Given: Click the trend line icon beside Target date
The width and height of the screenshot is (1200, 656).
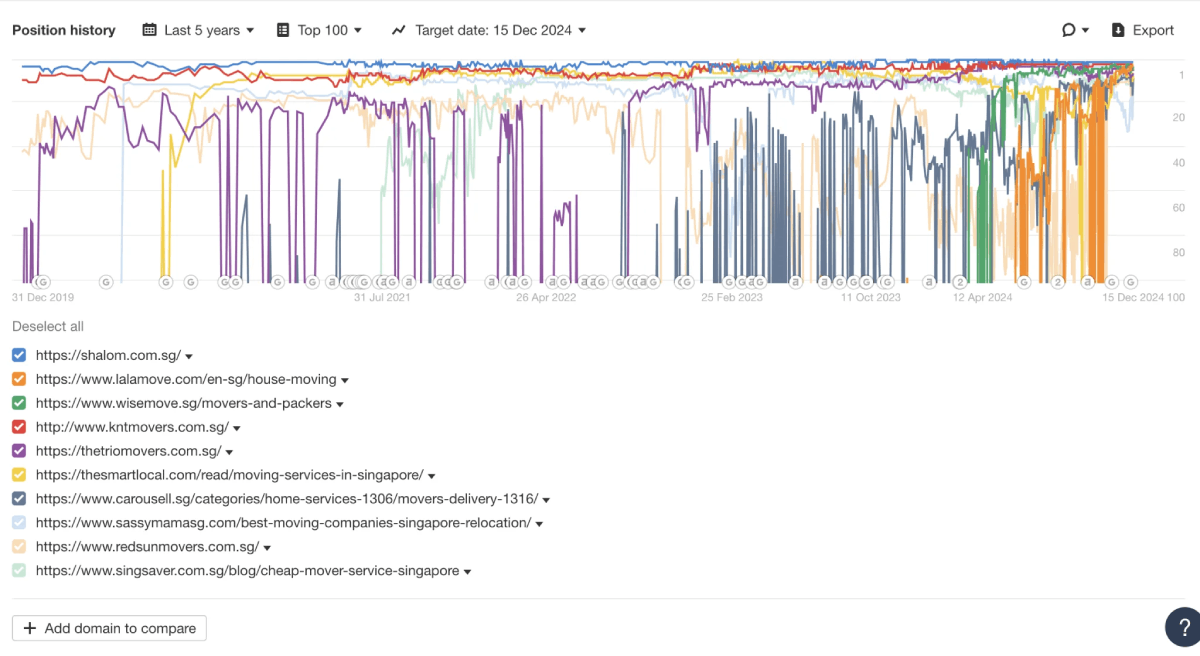Looking at the screenshot, I should 399,30.
